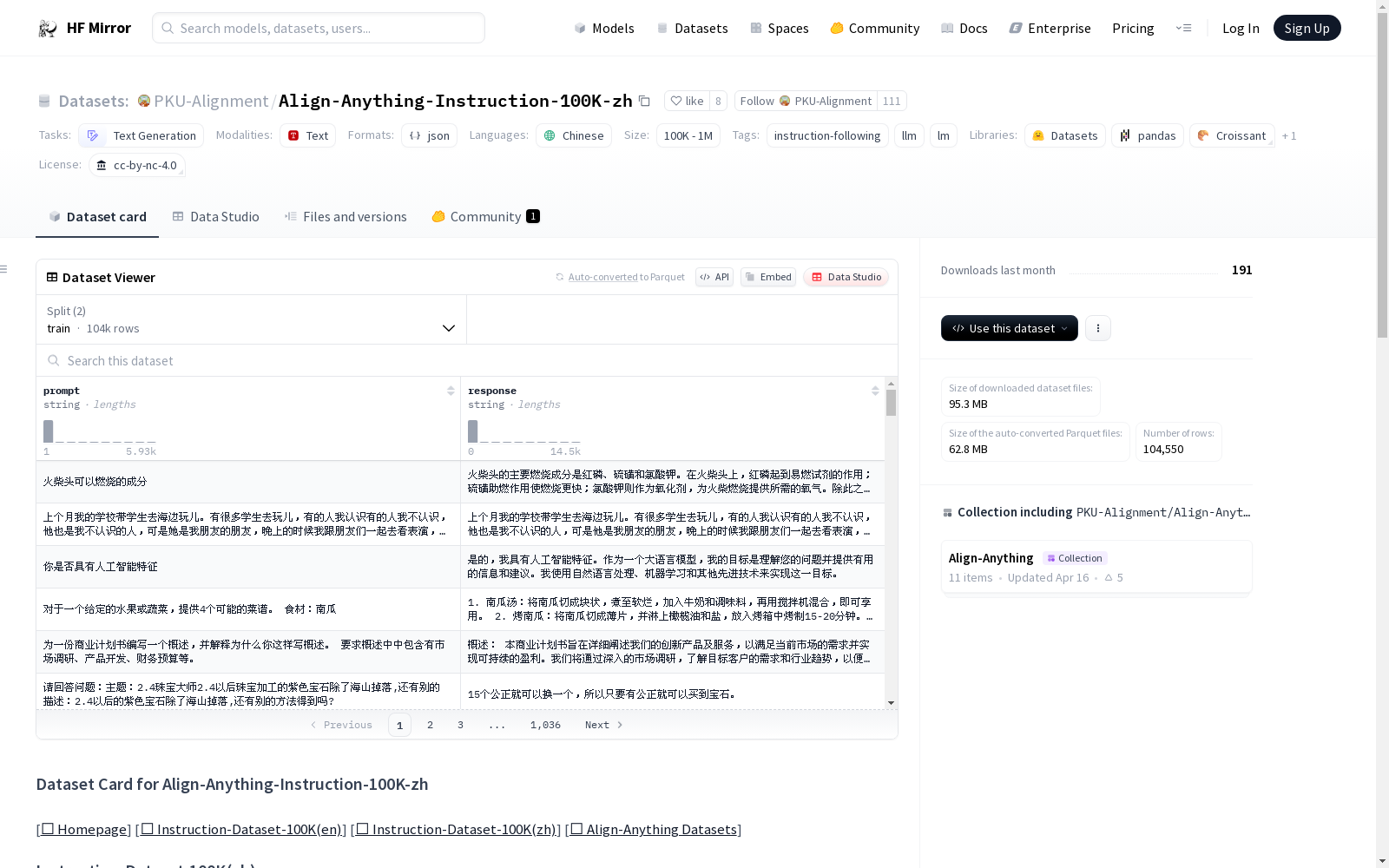Open Instruction-Dataset-100K(en) link
The height and width of the screenshot is (868, 1389).
241,829
